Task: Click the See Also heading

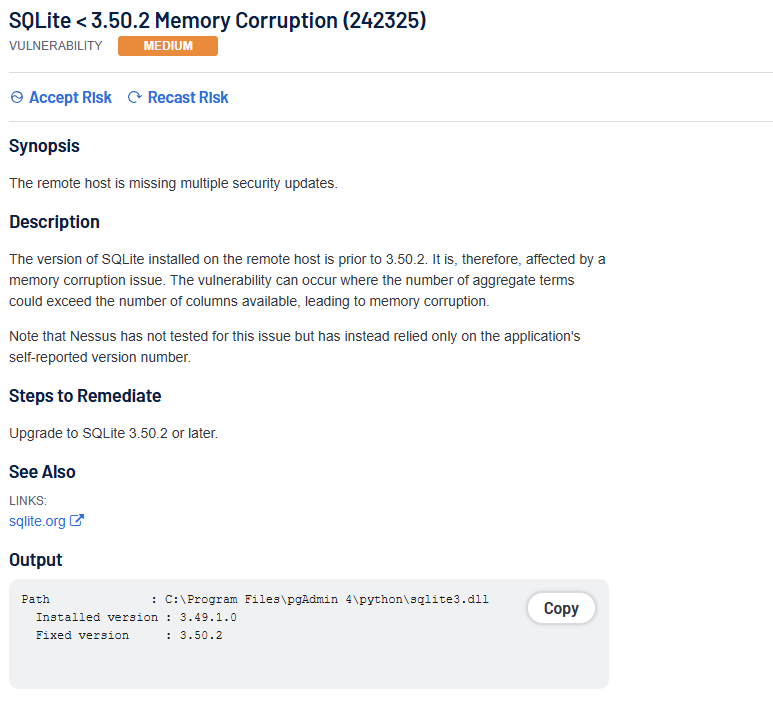Action: point(42,472)
